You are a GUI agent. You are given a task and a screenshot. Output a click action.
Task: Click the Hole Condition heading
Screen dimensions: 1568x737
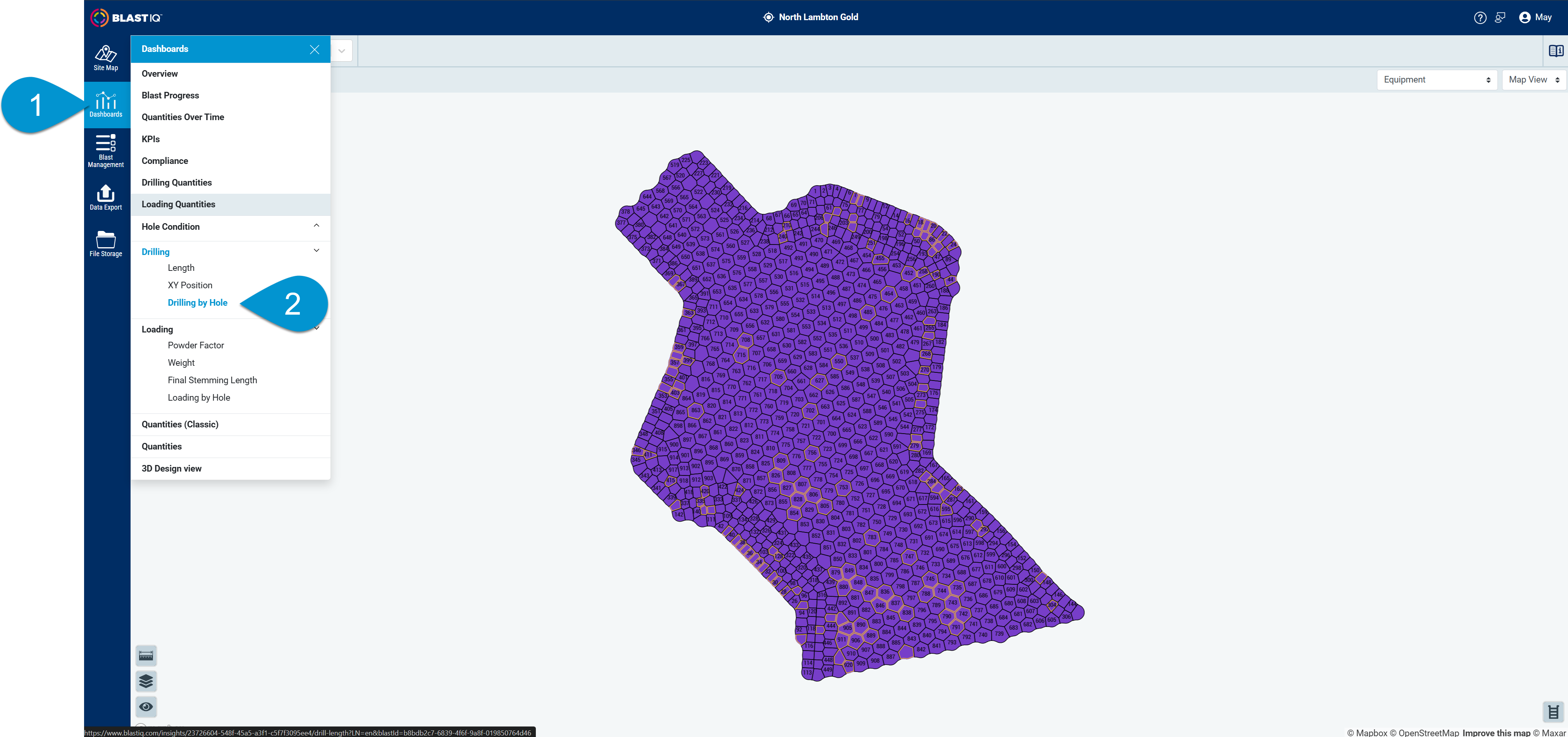(x=170, y=226)
